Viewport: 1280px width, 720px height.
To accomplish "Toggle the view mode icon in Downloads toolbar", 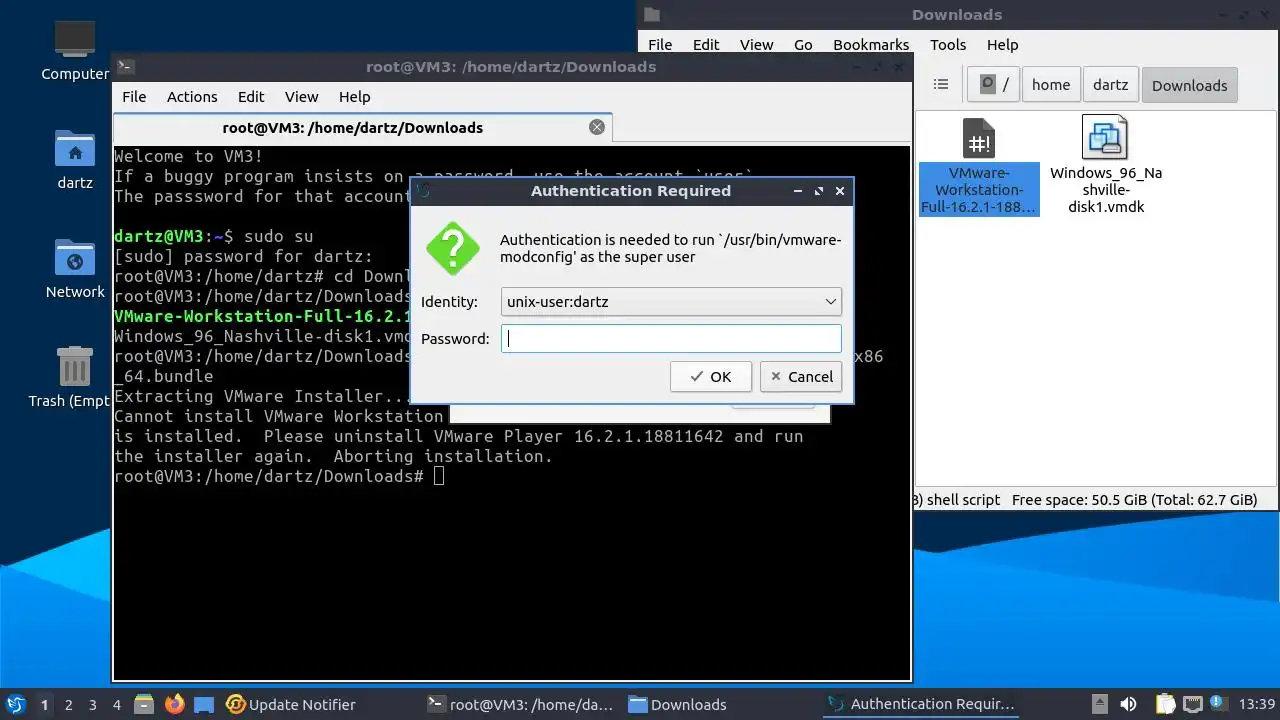I will click(940, 85).
